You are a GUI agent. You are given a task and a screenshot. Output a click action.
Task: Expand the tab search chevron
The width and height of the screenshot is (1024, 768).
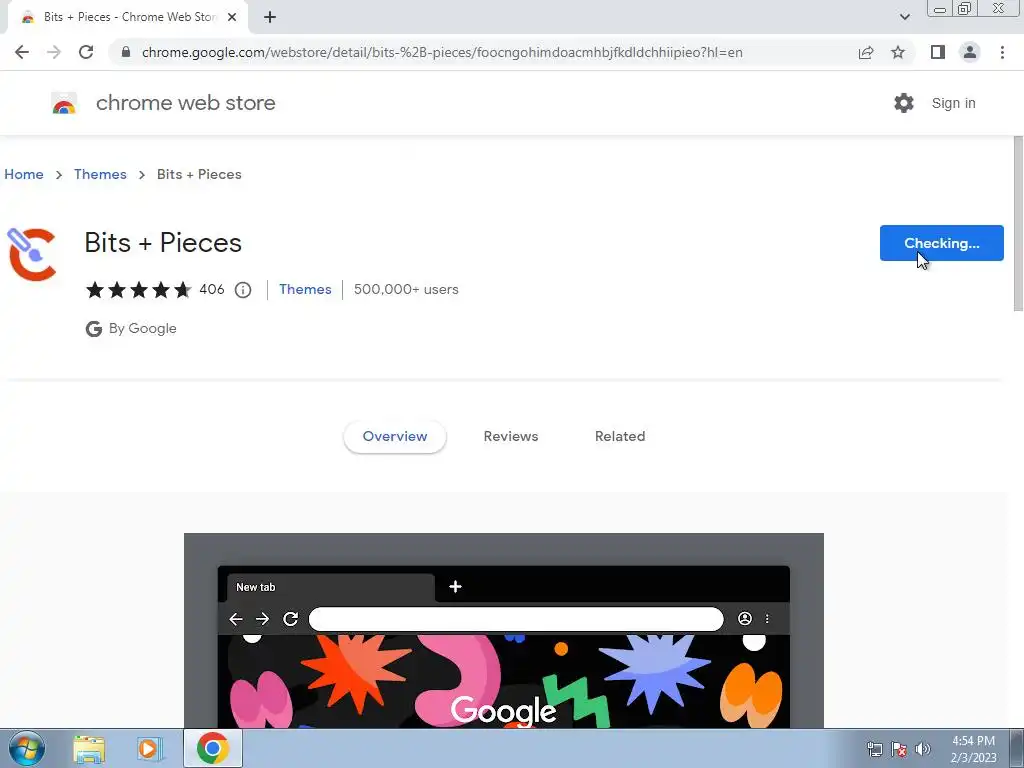[904, 17]
